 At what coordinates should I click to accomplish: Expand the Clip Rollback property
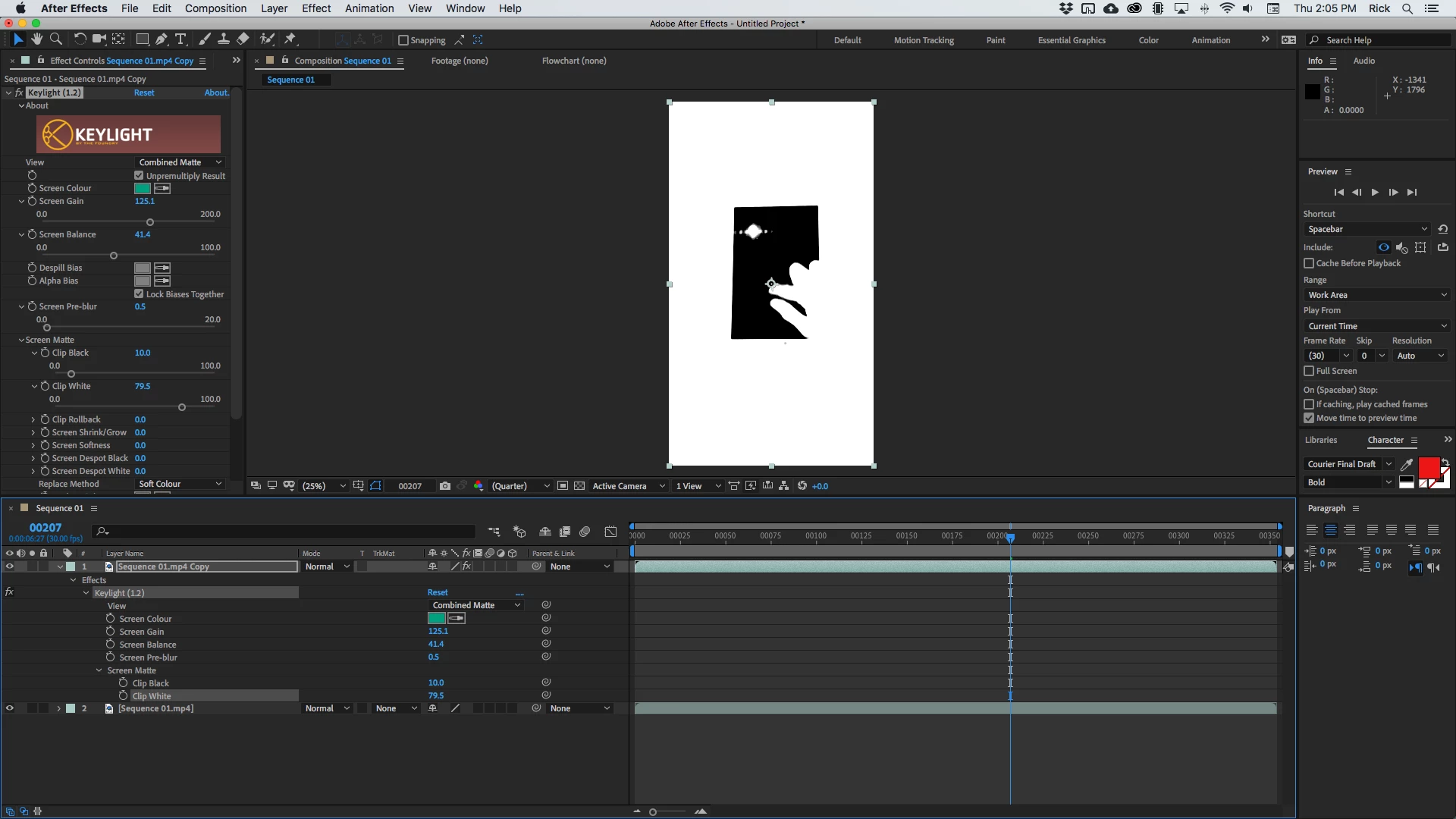click(x=33, y=419)
